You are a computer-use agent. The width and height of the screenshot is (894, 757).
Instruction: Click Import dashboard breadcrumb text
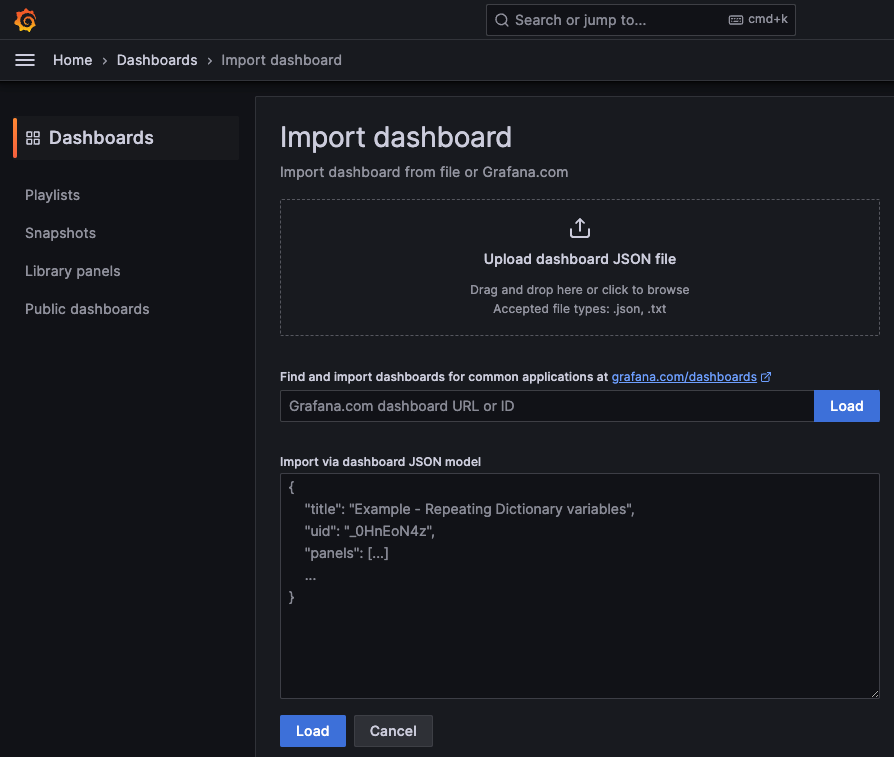tap(282, 60)
